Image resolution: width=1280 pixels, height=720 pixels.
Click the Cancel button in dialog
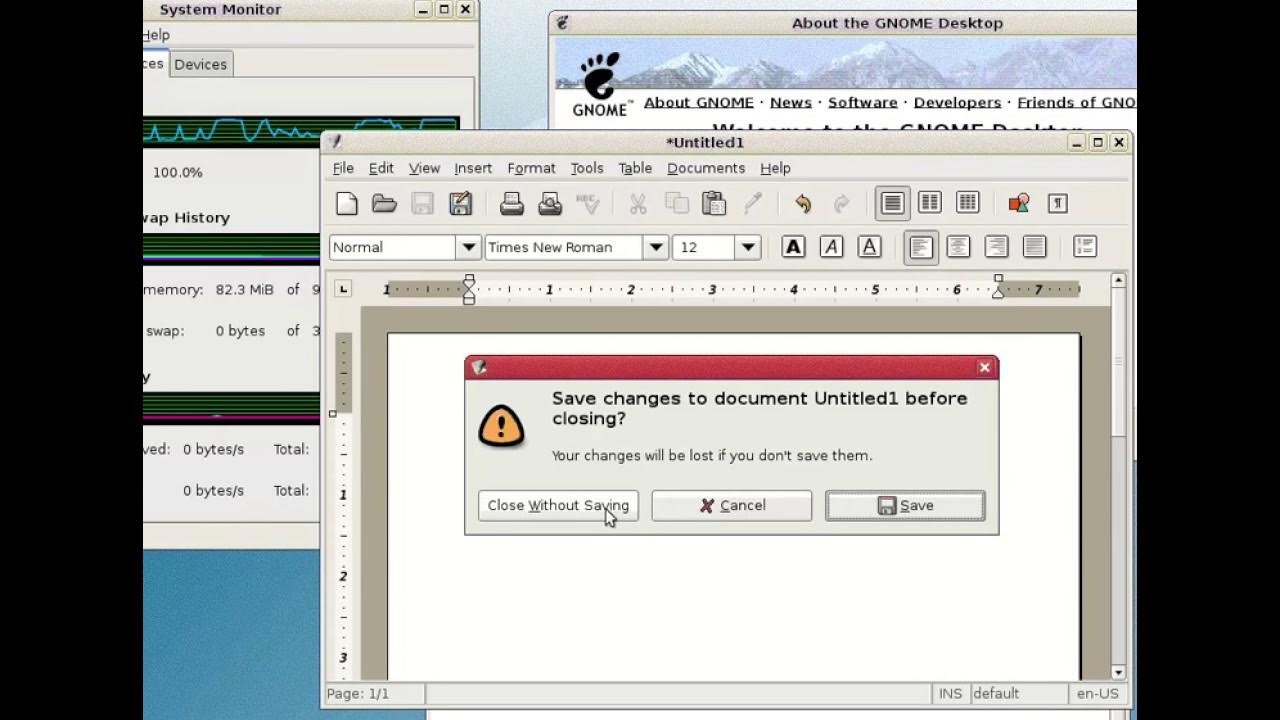(732, 505)
